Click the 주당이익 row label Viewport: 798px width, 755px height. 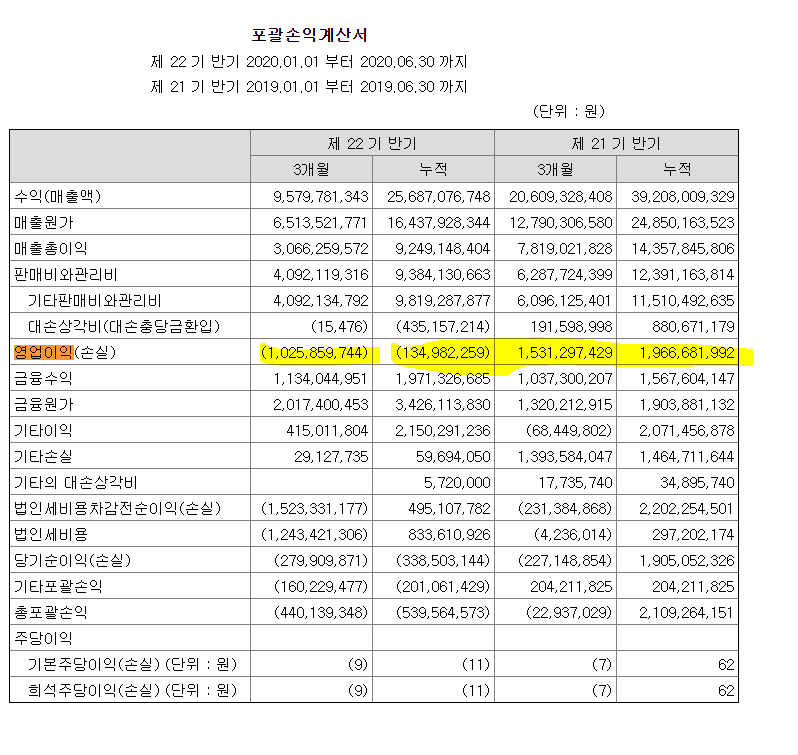43,637
